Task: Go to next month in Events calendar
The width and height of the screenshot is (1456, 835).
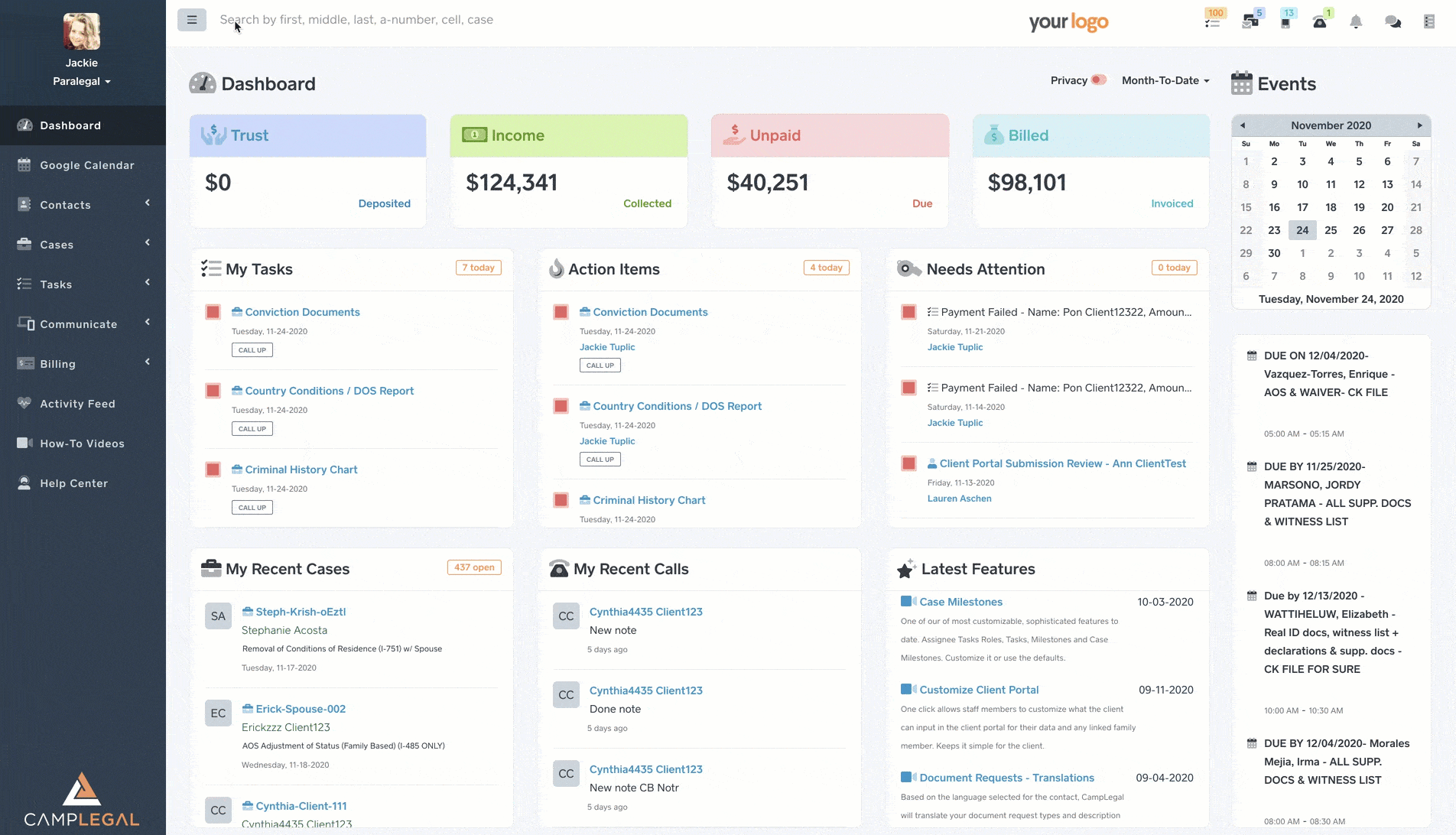Action: (1419, 125)
